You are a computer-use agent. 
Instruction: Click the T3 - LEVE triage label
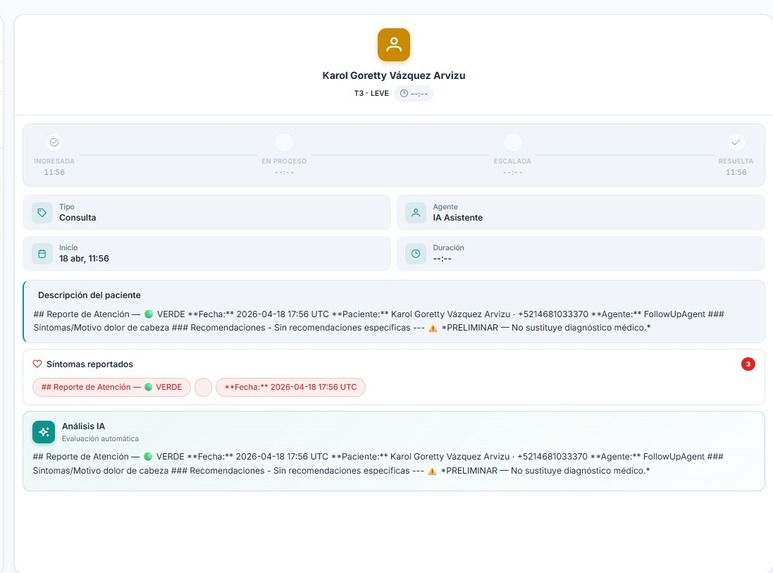click(x=371, y=93)
